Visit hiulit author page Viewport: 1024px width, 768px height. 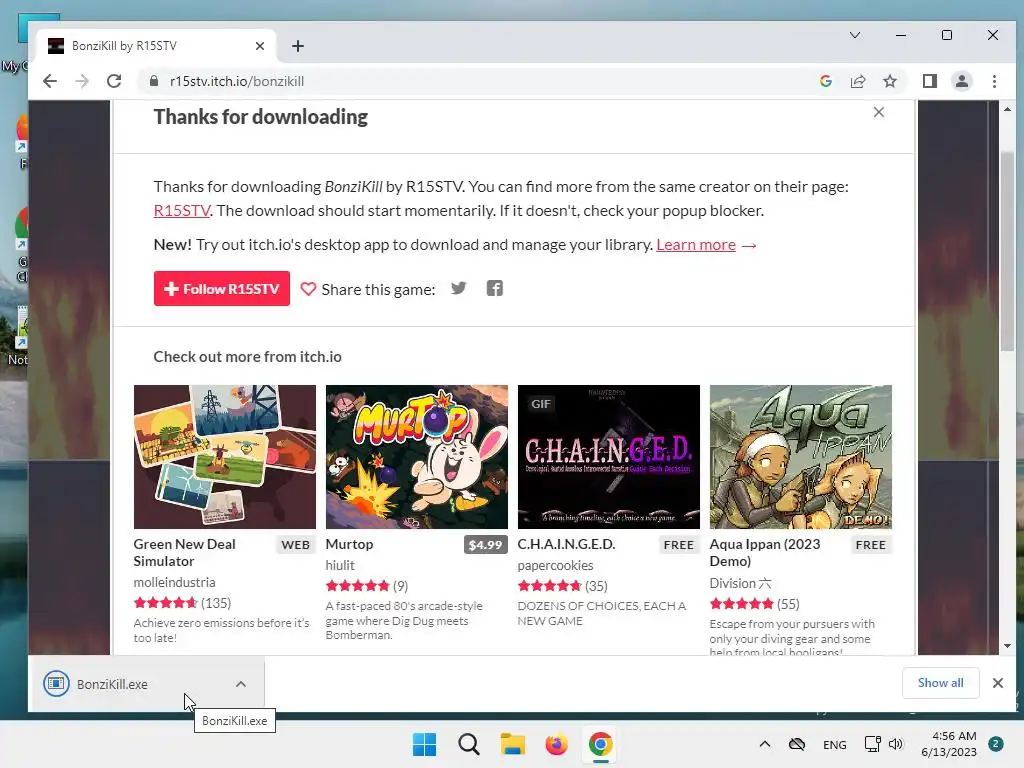click(340, 565)
